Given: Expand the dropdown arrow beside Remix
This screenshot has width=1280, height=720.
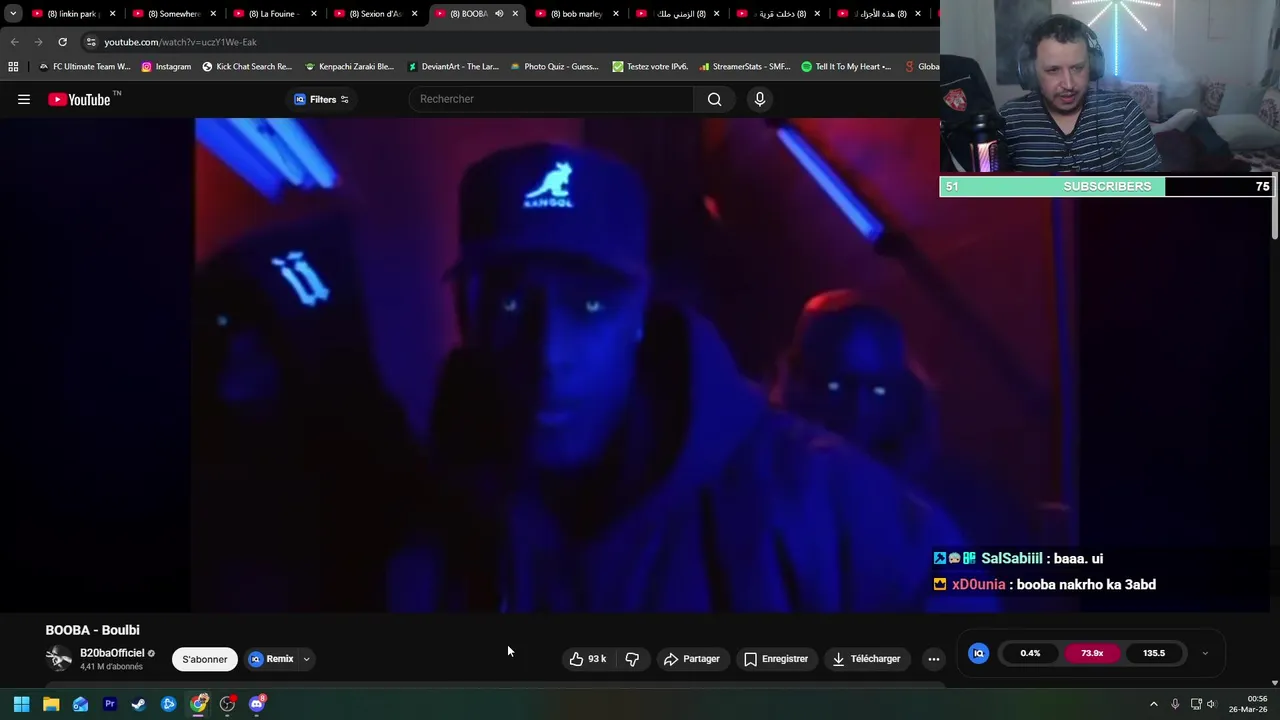Looking at the screenshot, I should pos(307,659).
